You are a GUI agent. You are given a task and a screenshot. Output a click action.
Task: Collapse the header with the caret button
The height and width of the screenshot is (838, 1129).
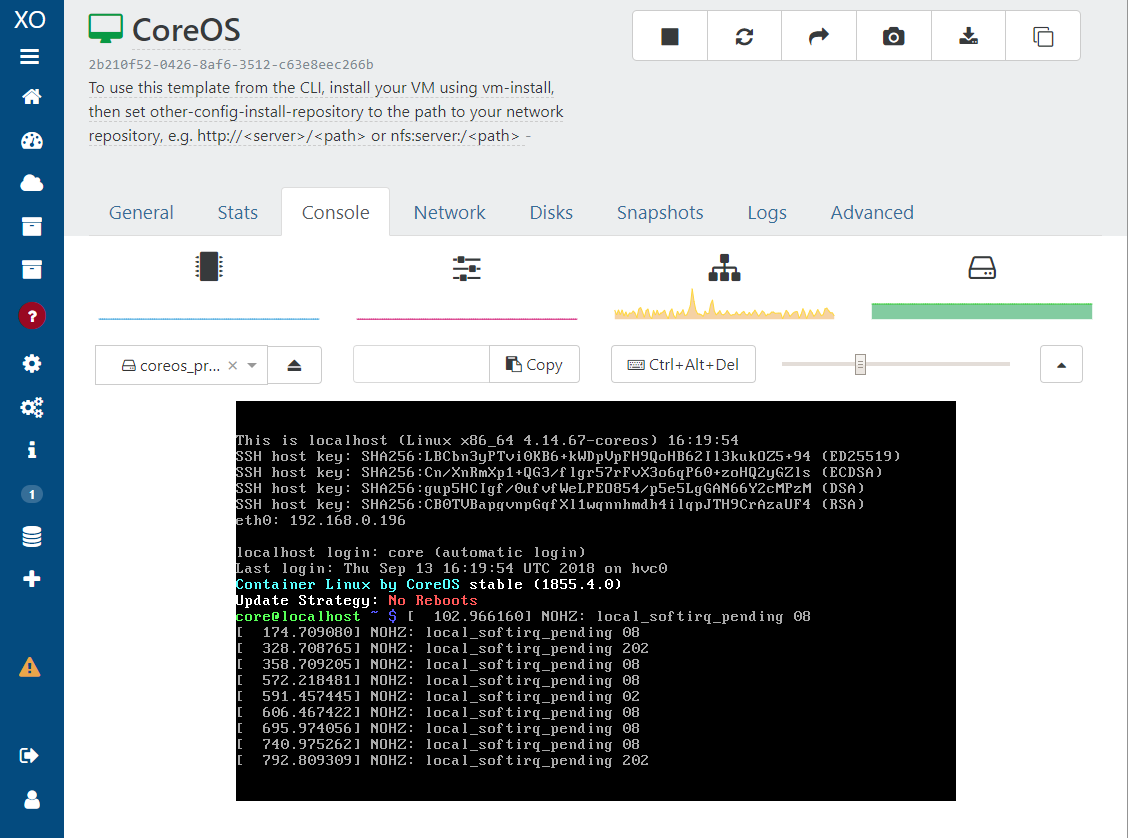[x=1061, y=364]
